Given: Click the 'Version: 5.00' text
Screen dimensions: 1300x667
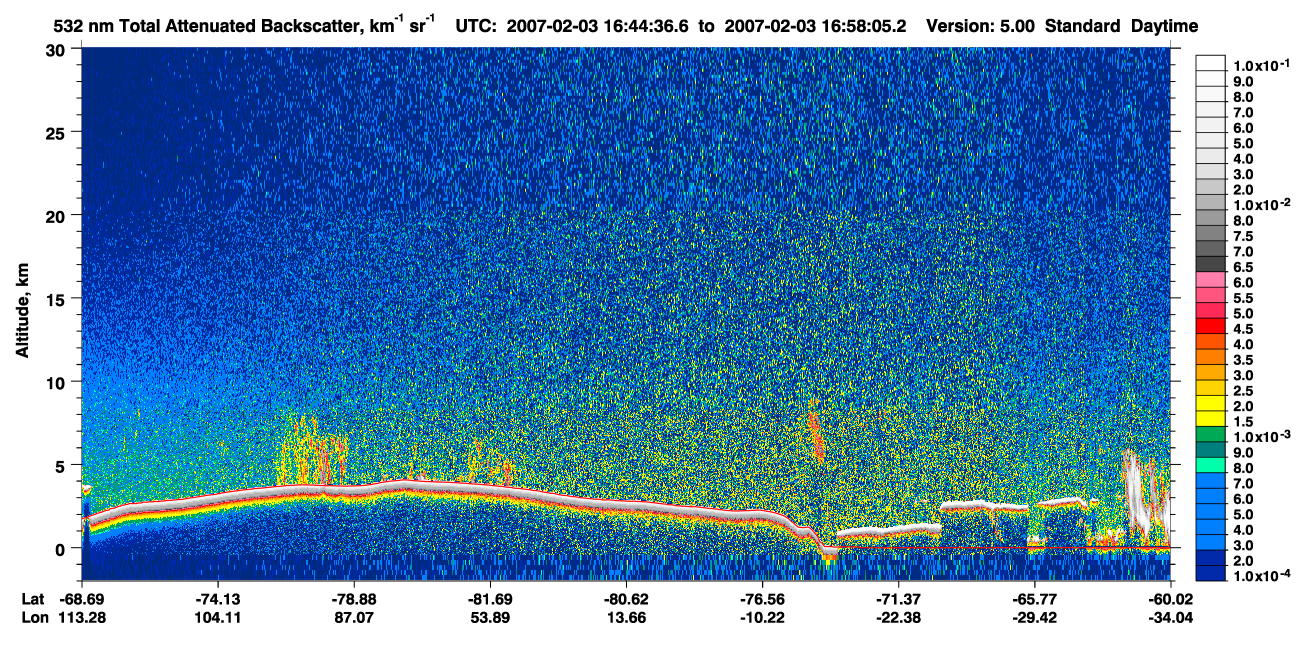Looking at the screenshot, I should [981, 27].
